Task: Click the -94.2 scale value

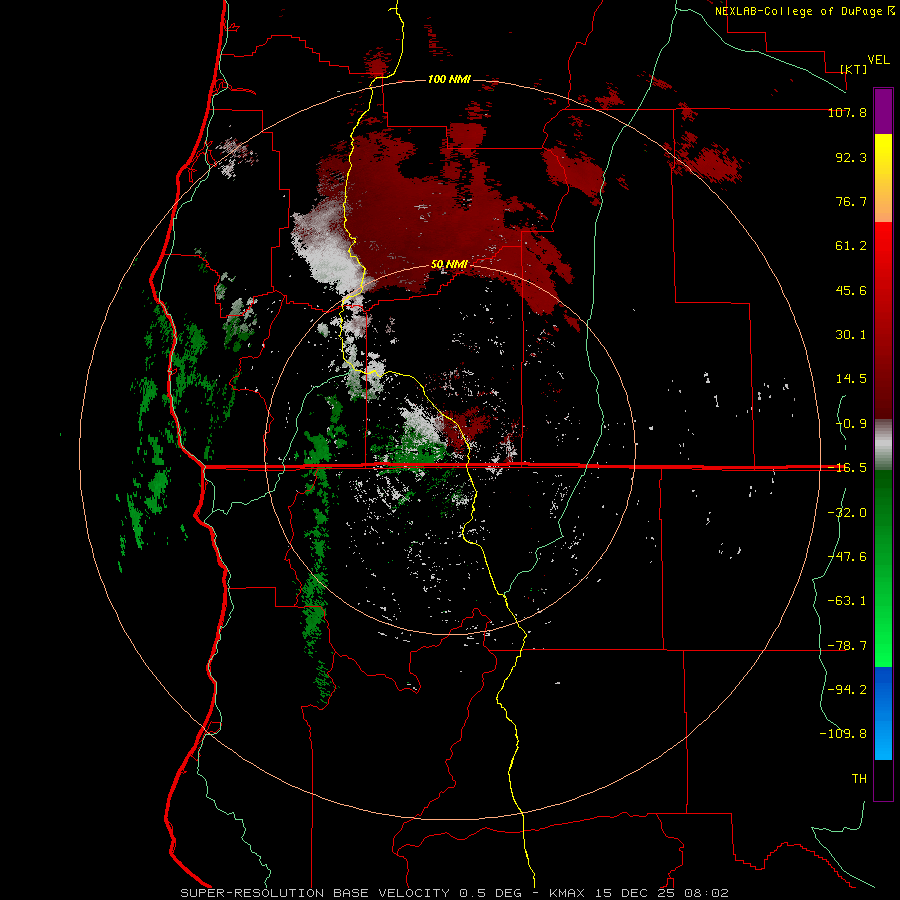Action: click(x=847, y=690)
